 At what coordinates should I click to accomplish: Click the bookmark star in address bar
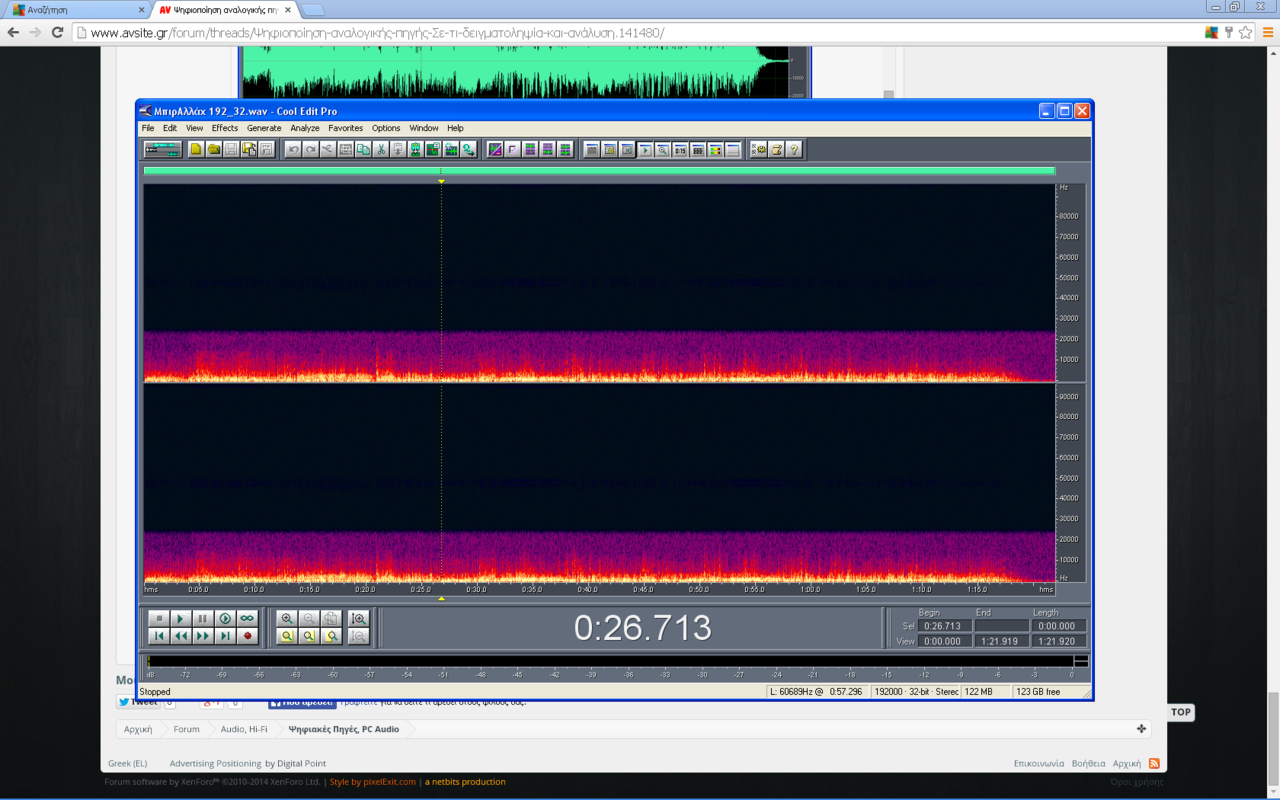(x=1245, y=32)
